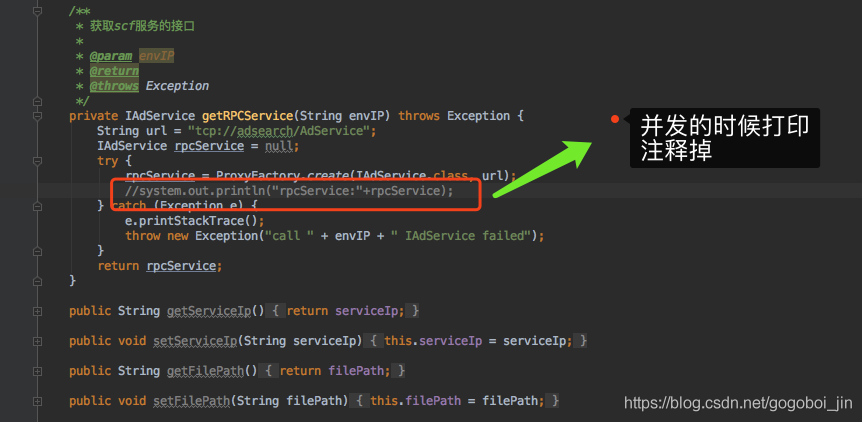Click the "tcp://adsearch/AdService" string literal
This screenshot has width=862, height=422.
coord(281,131)
